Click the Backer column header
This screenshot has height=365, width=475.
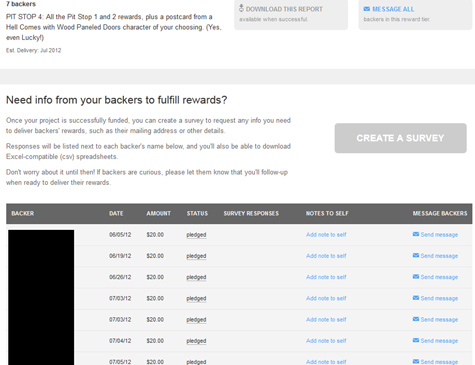(23, 213)
